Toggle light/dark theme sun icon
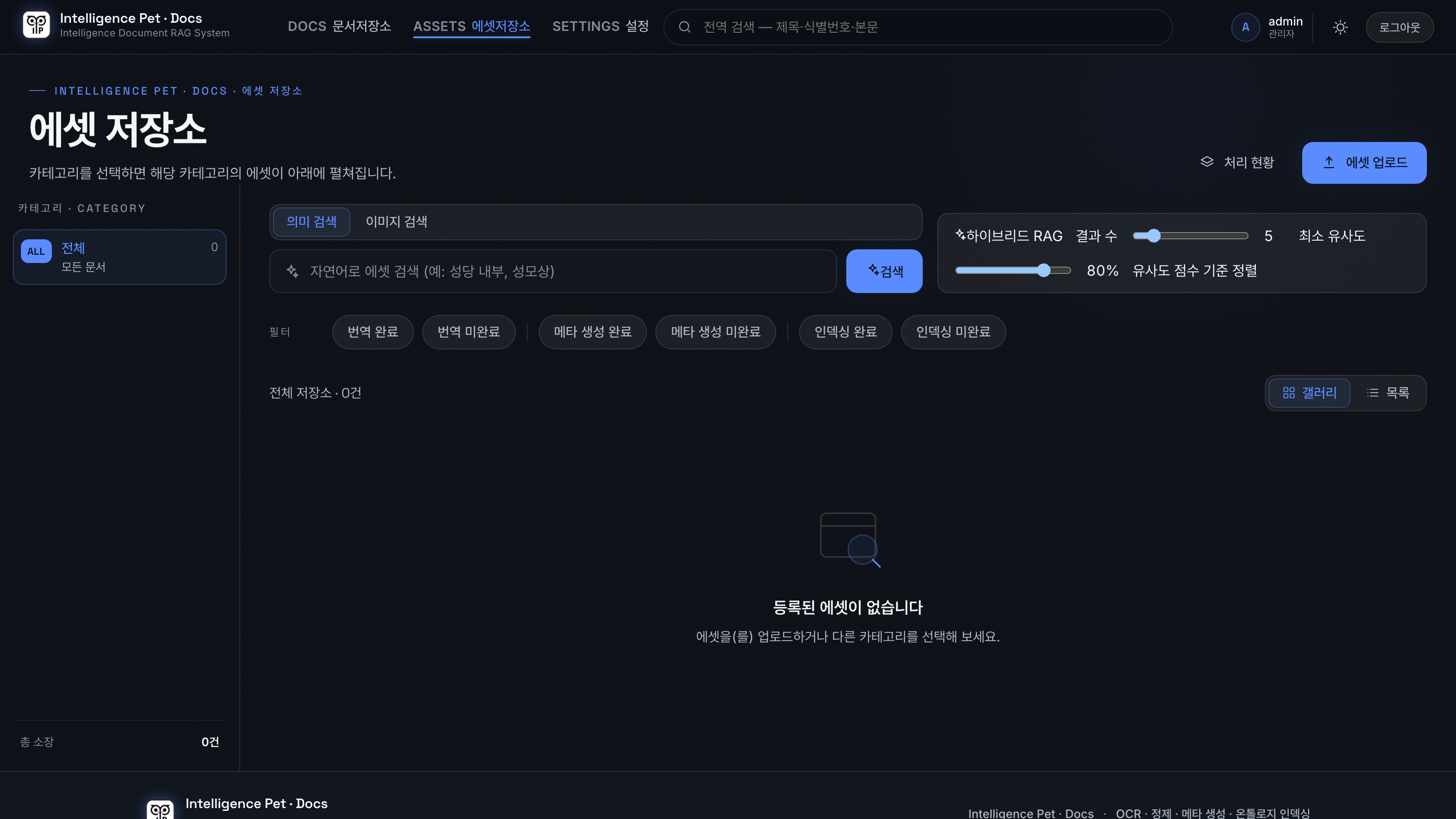 pyautogui.click(x=1340, y=27)
